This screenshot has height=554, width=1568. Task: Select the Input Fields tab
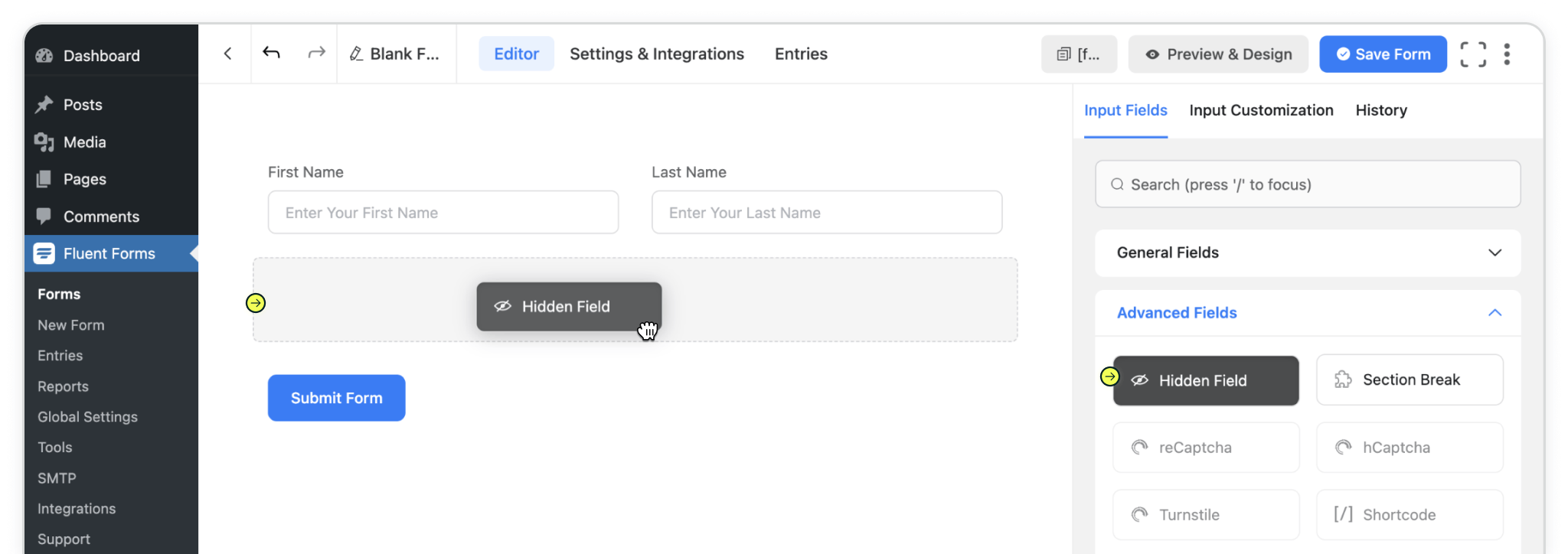[x=1125, y=110]
